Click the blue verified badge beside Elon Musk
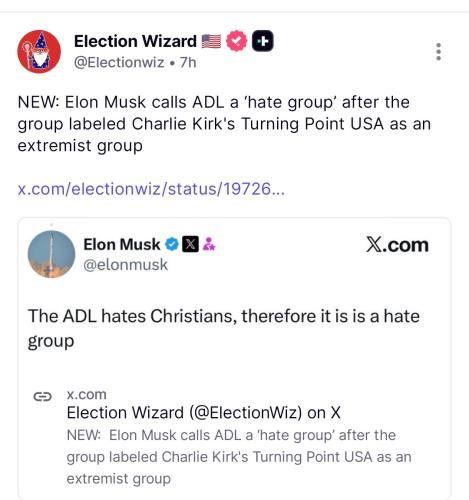 tap(172, 244)
